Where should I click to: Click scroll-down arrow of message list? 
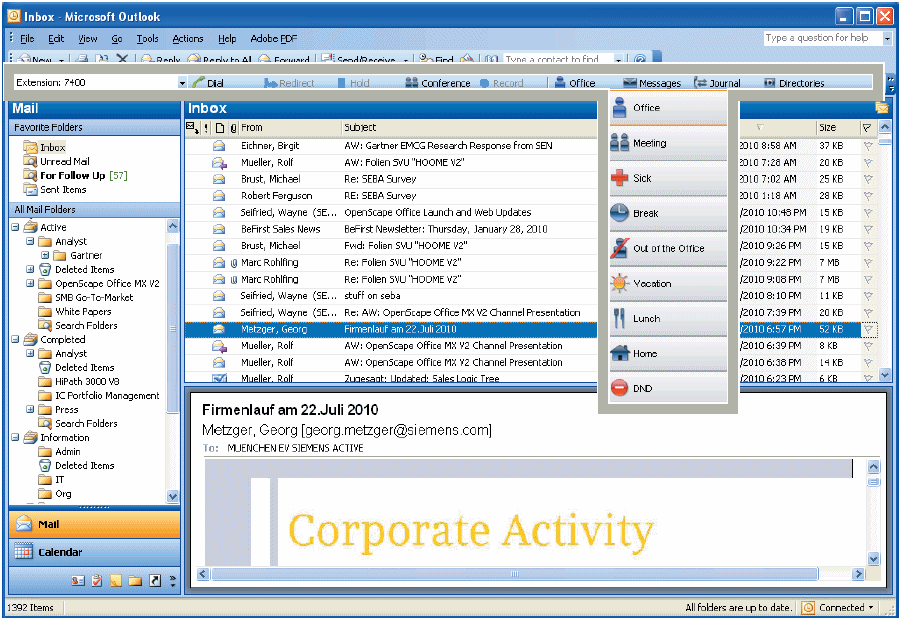(885, 375)
